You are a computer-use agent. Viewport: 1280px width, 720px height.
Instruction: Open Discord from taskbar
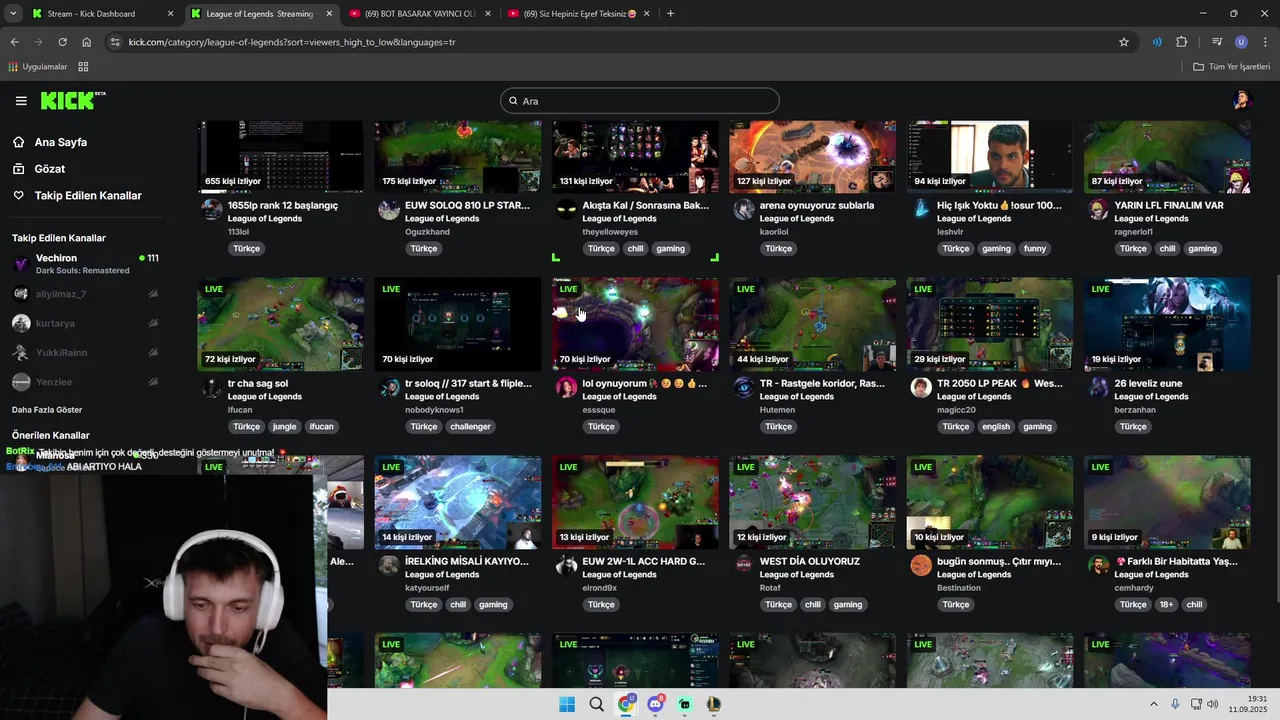pyautogui.click(x=655, y=704)
